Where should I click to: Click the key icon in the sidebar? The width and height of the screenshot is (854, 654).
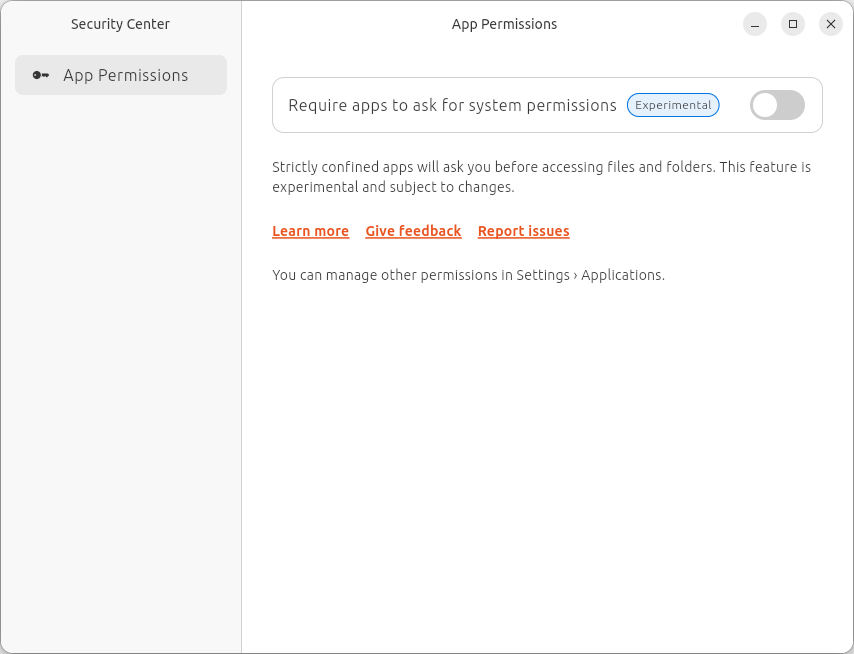click(41, 75)
